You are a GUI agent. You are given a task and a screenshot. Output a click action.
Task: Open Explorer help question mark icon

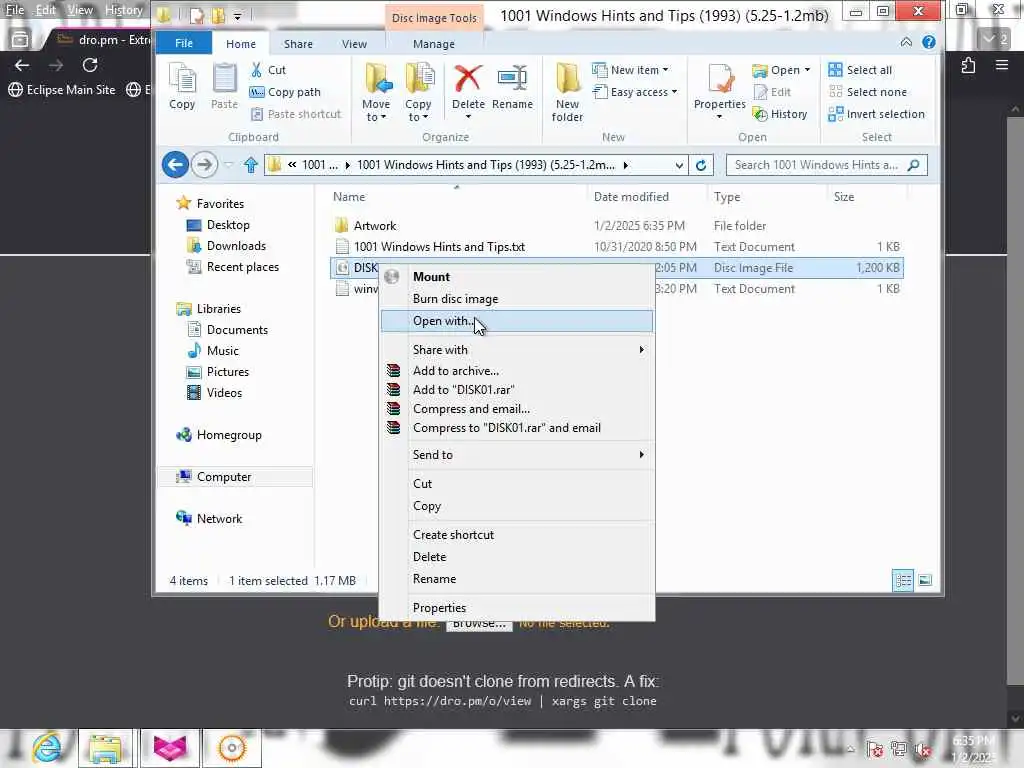point(929,42)
